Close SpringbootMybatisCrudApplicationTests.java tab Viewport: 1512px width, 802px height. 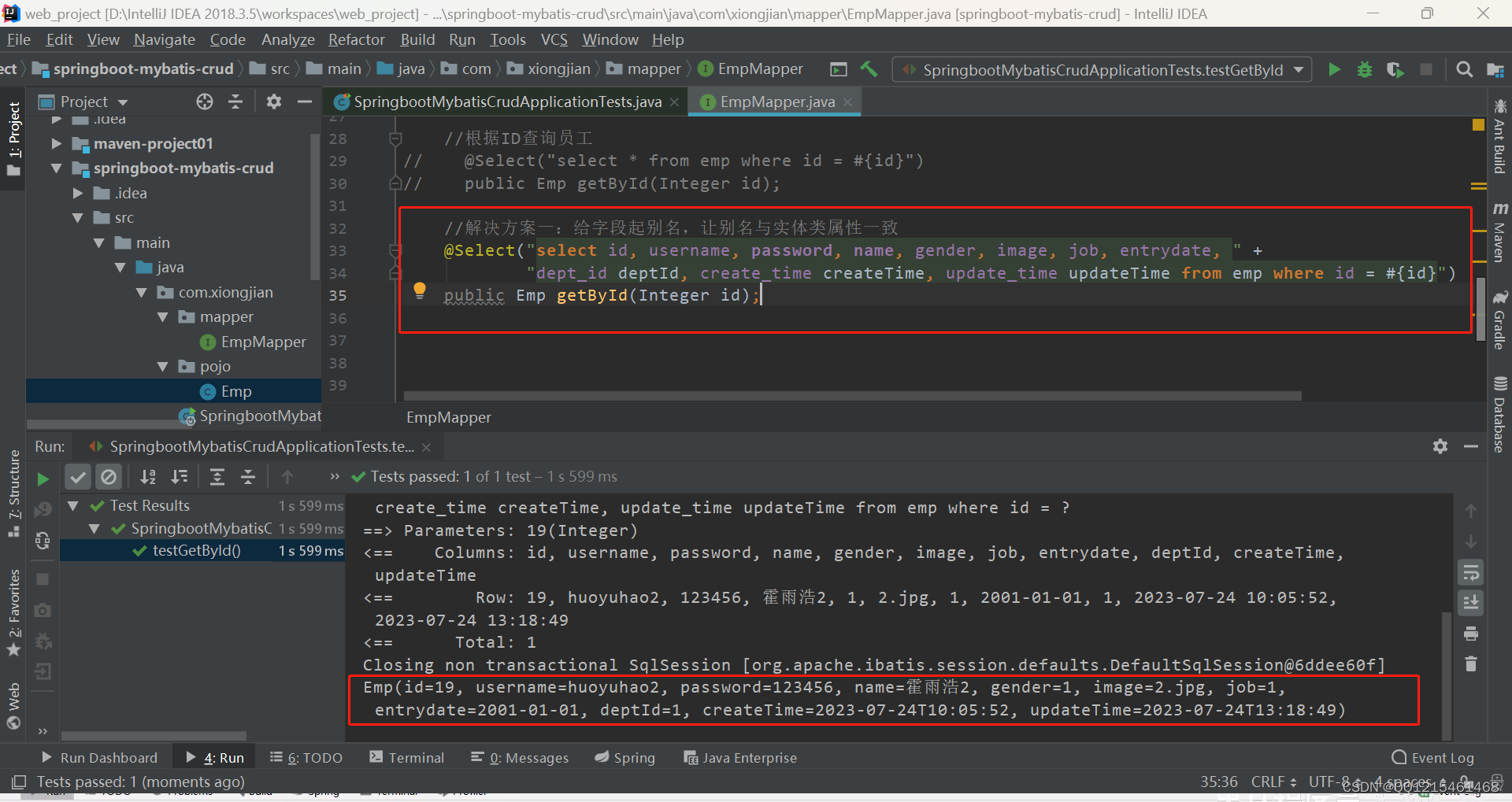pos(674,102)
